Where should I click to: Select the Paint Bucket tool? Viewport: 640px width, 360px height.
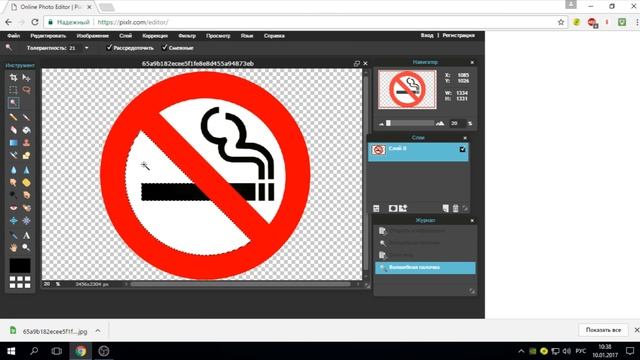pos(27,130)
